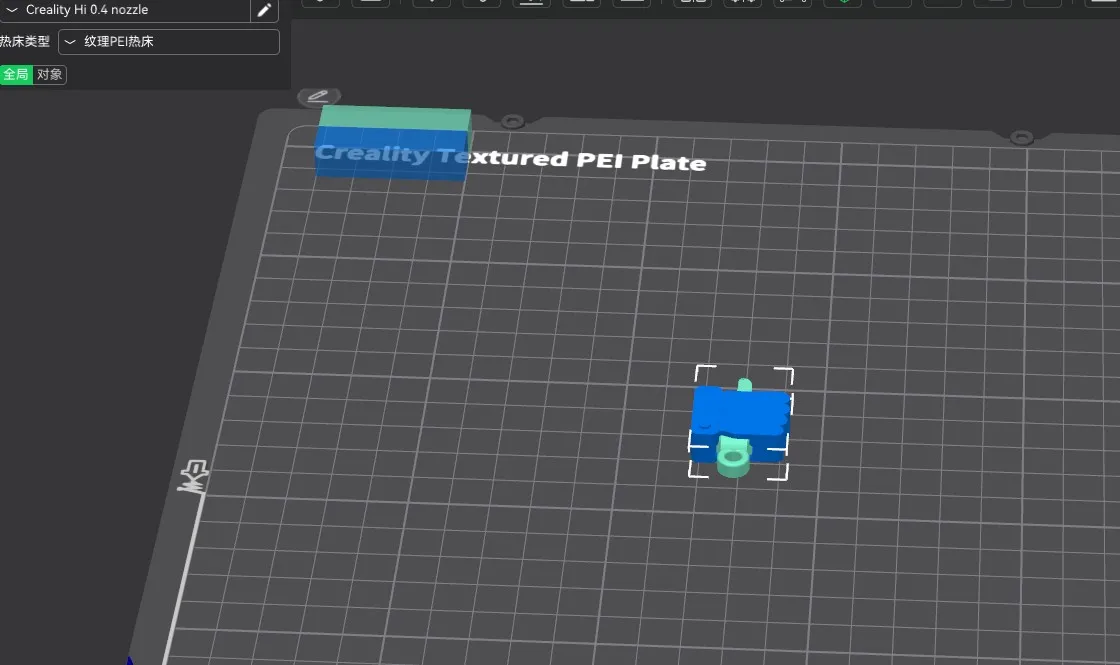Open the 纹理PEI热床 bed type dropdown
Screen dimensions: 1120x665
click(169, 41)
